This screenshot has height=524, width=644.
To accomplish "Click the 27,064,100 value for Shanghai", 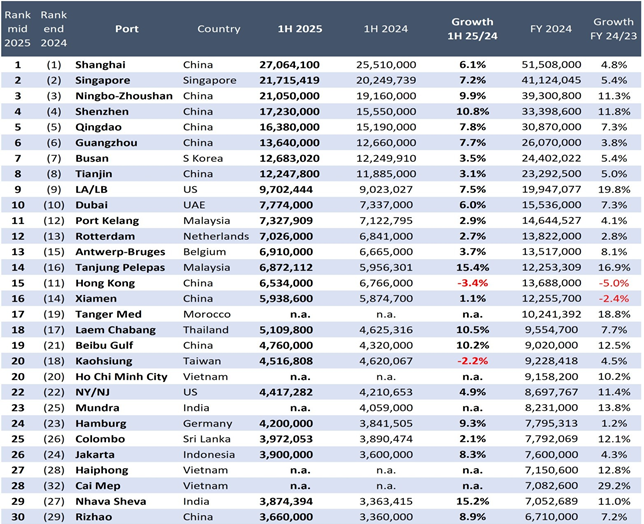I will (289, 64).
